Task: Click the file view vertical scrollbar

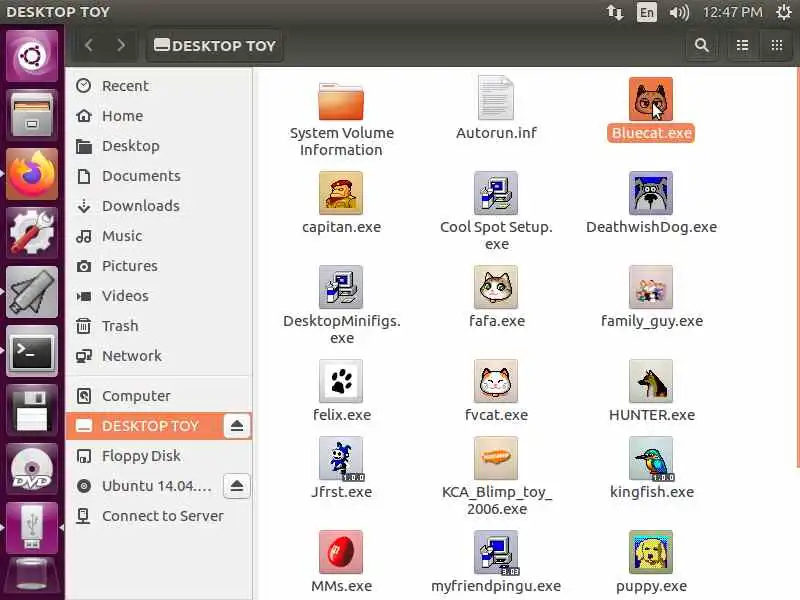Action: pos(797,268)
